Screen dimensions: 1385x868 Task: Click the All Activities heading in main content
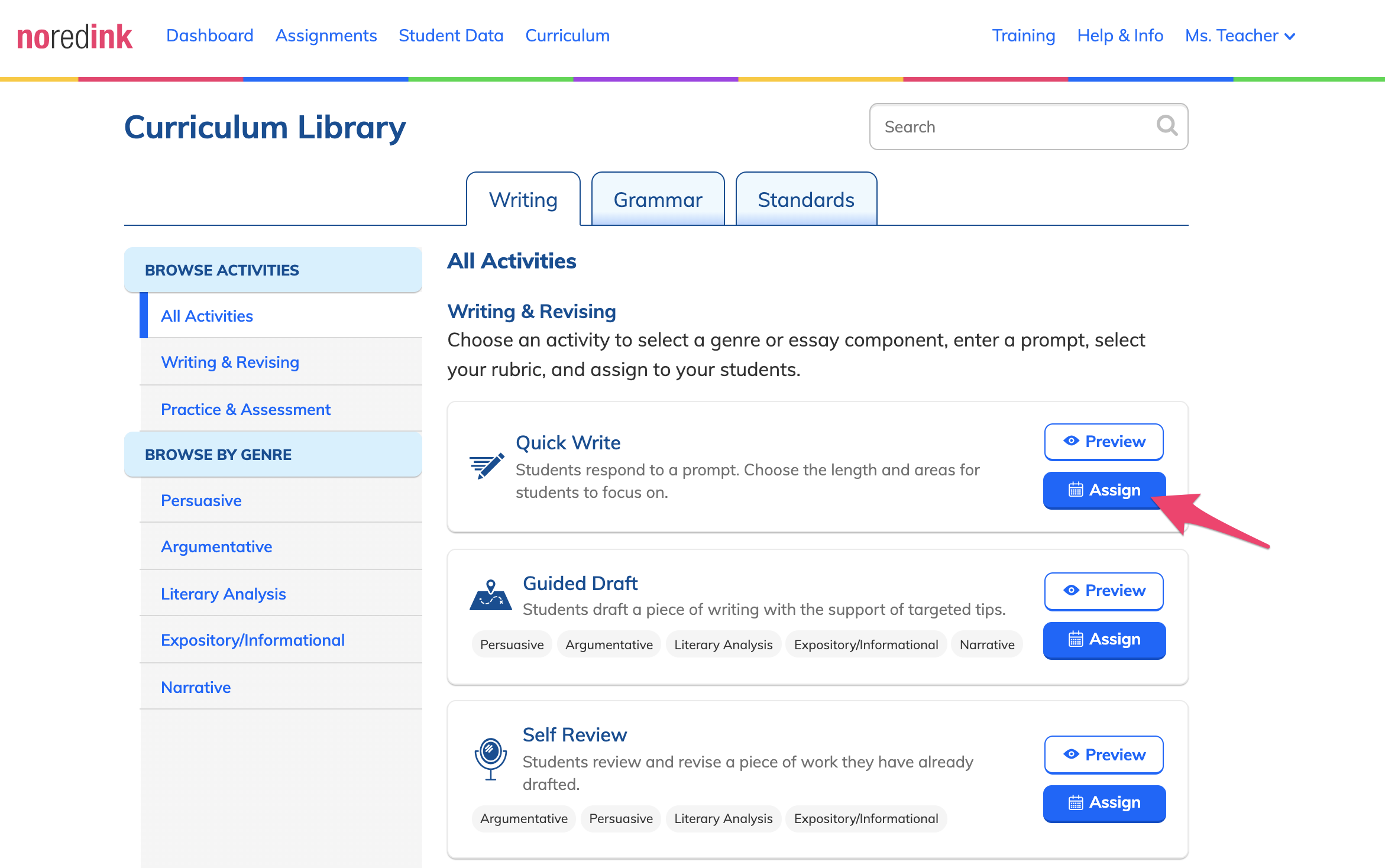pyautogui.click(x=512, y=261)
